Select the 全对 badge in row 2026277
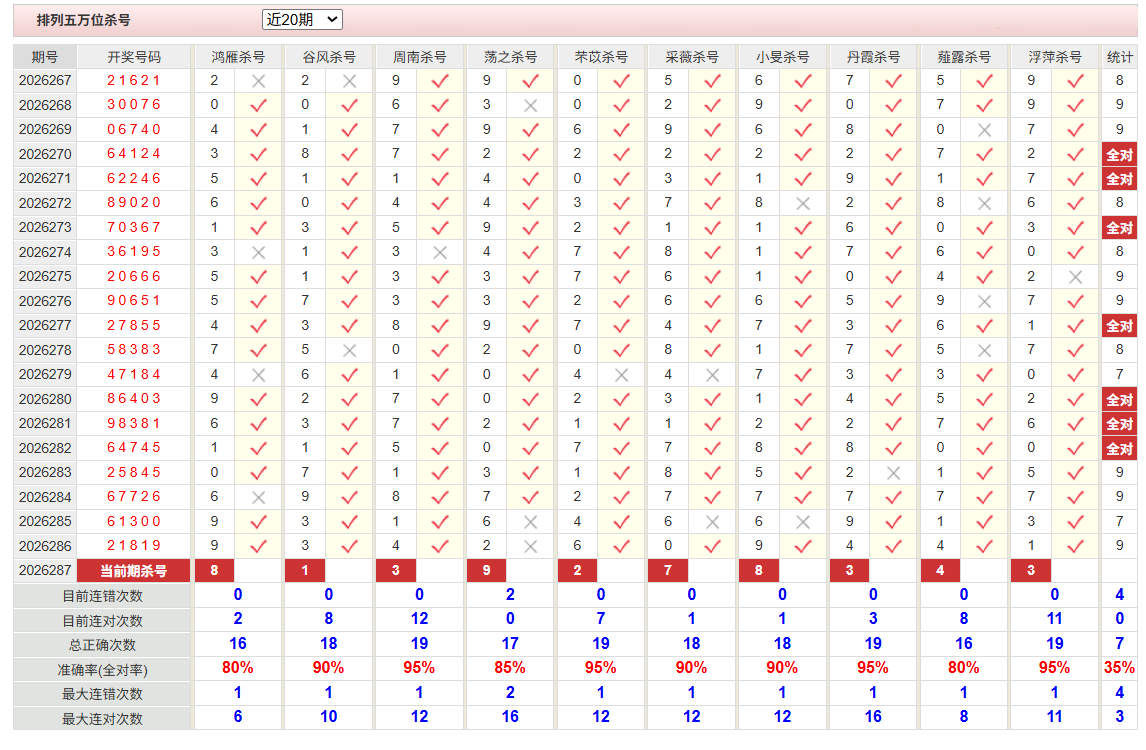 1119,326
